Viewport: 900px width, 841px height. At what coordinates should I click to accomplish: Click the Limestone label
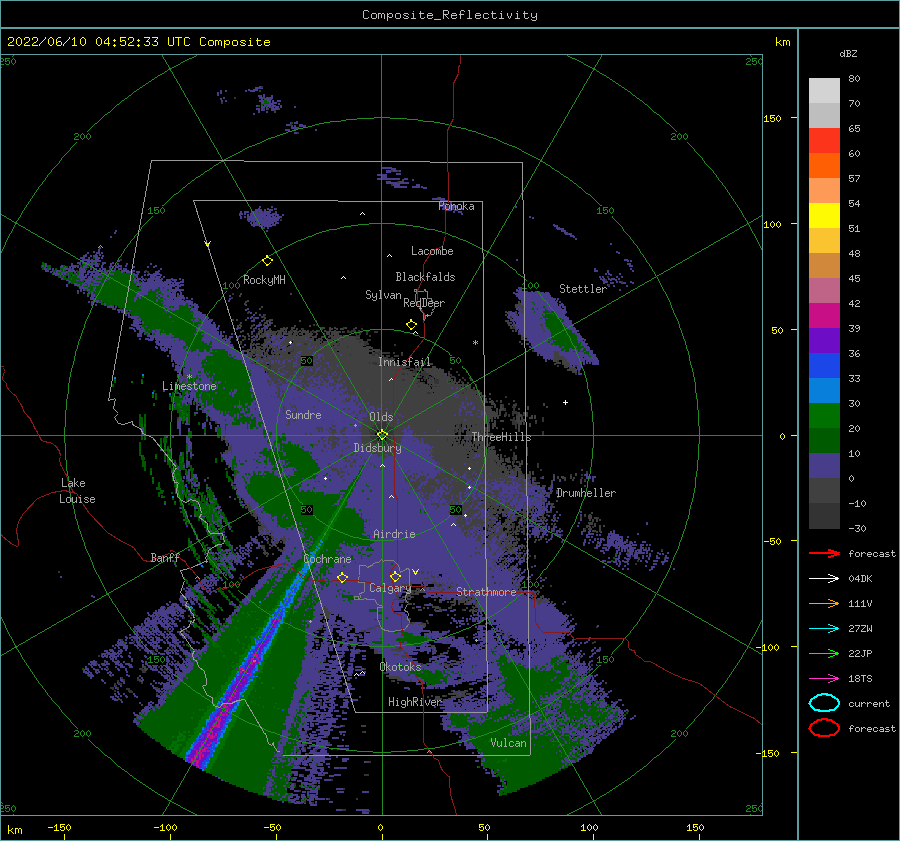[189, 386]
